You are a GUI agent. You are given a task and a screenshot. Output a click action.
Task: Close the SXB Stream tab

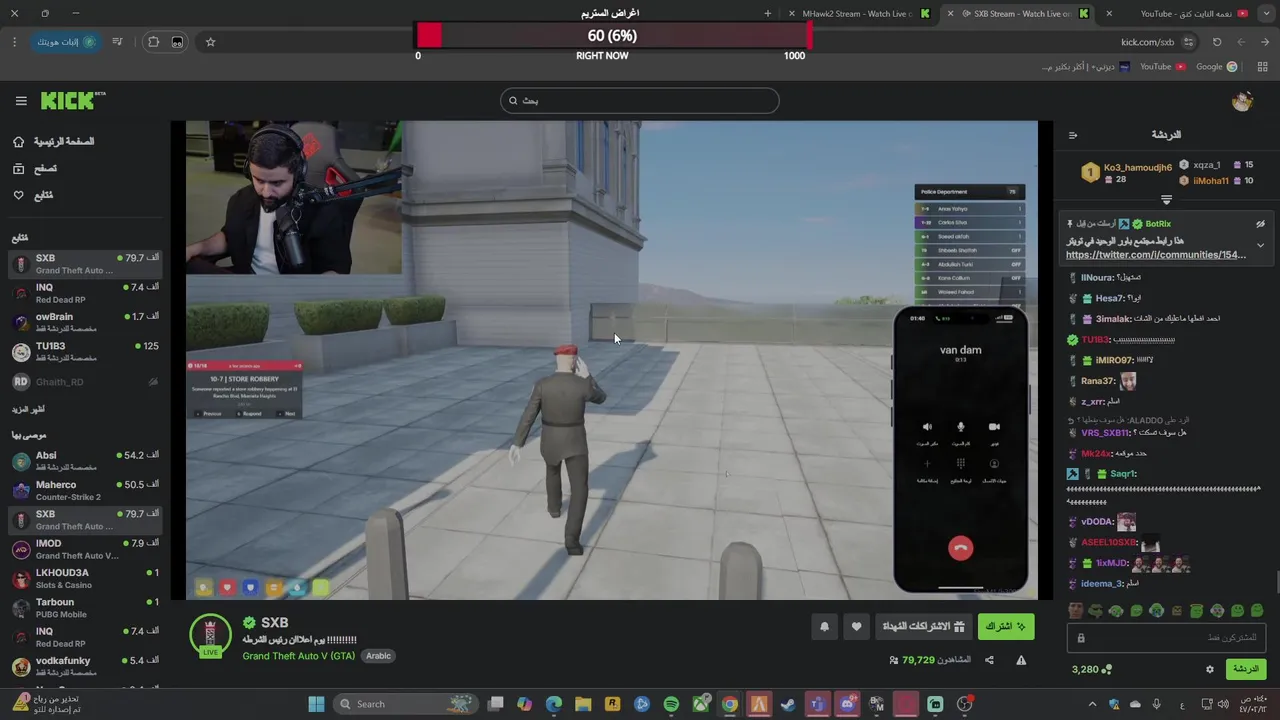point(950,14)
